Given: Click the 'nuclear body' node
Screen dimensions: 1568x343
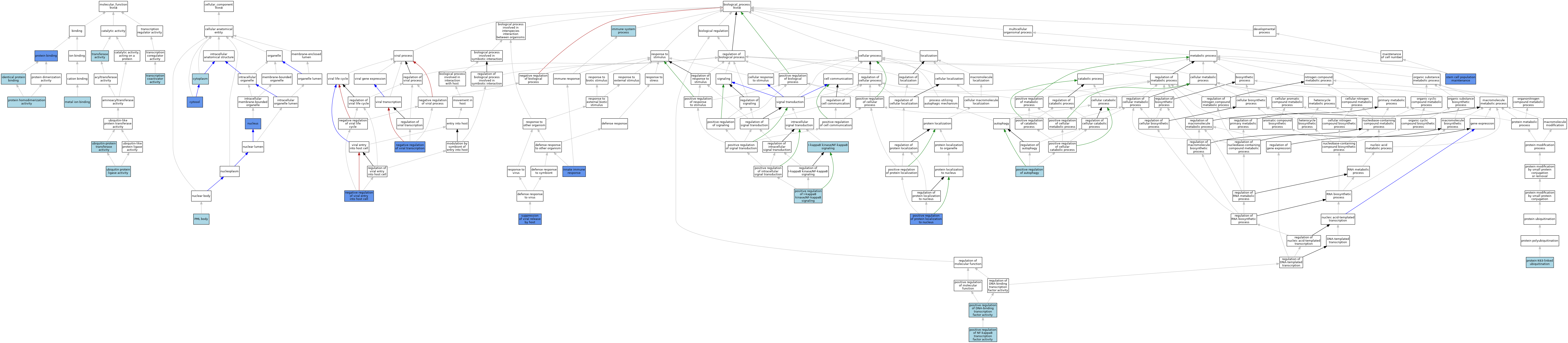Looking at the screenshot, I should click(x=201, y=196).
